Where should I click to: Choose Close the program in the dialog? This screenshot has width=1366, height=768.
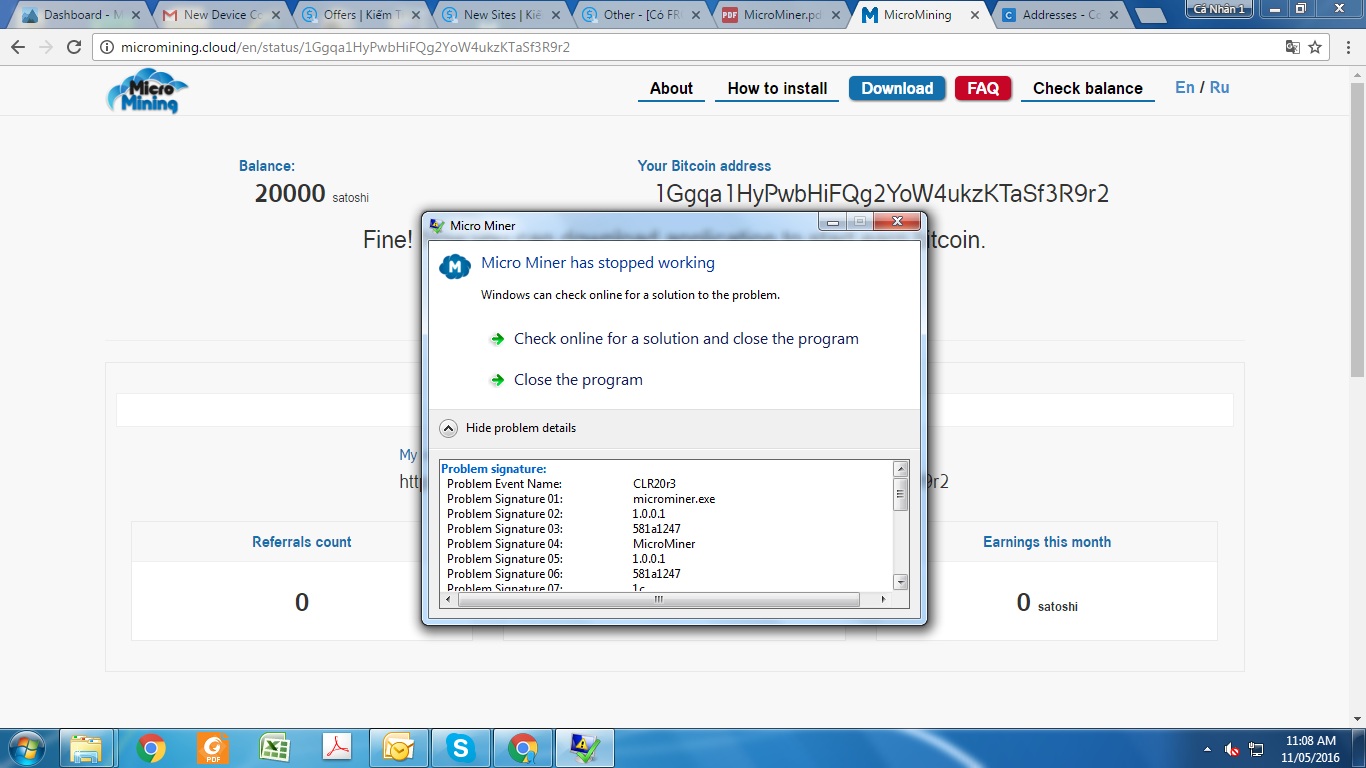click(578, 380)
